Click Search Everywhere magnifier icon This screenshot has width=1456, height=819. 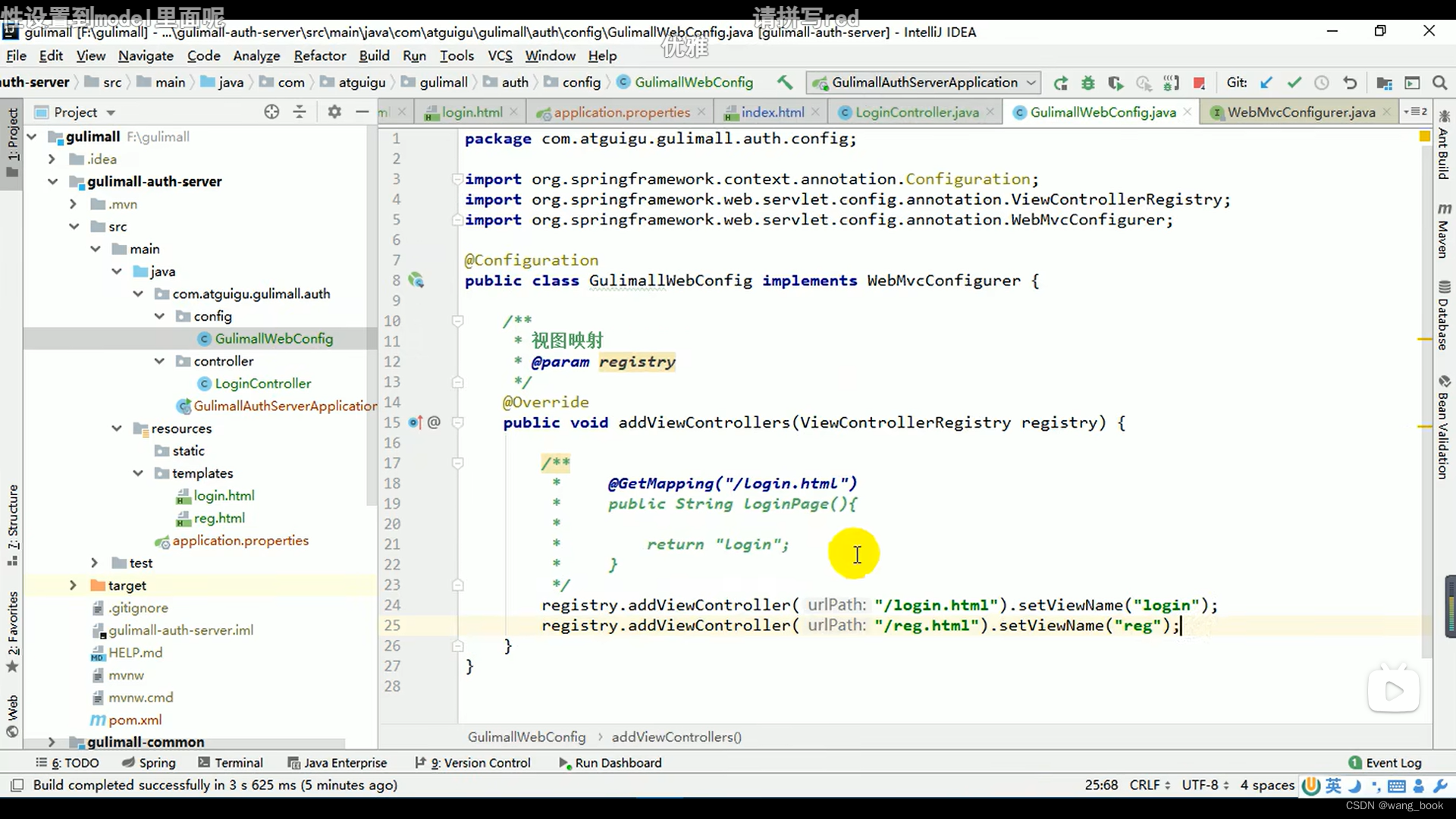click(1440, 83)
